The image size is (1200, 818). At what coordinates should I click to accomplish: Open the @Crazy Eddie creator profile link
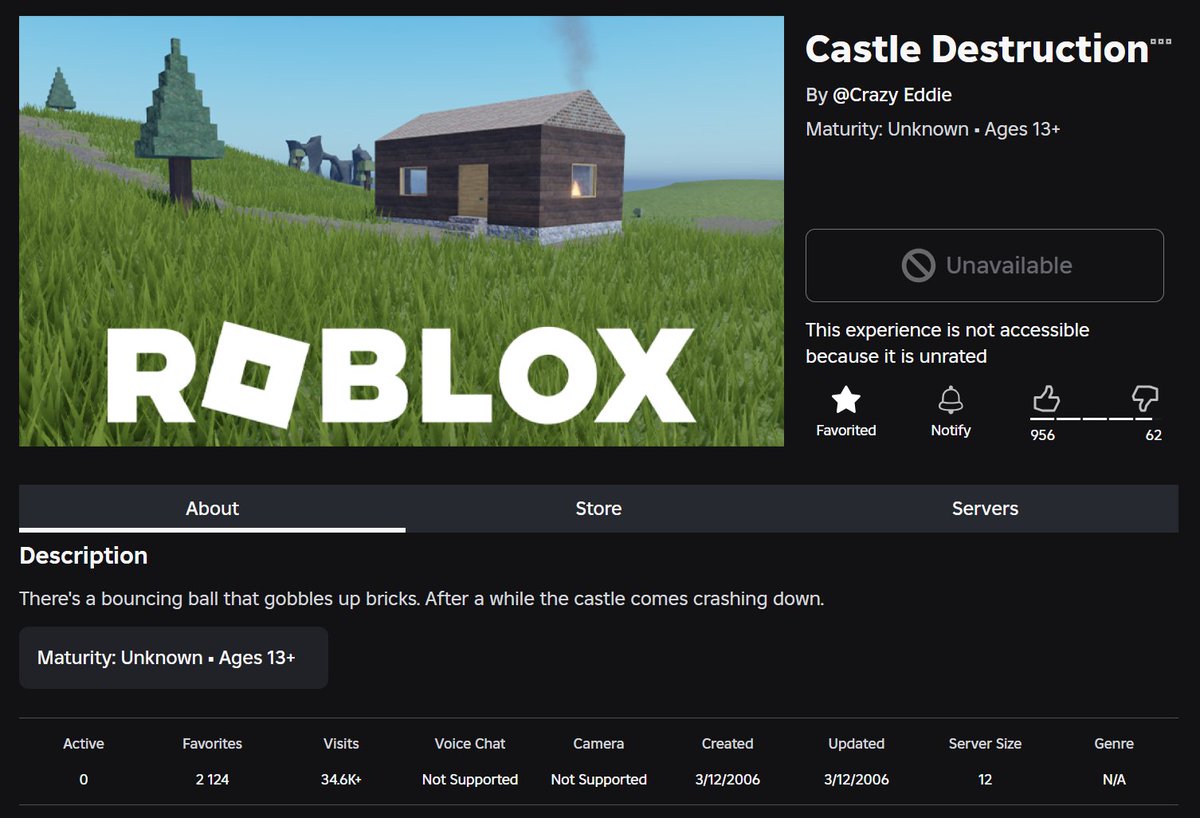[892, 95]
